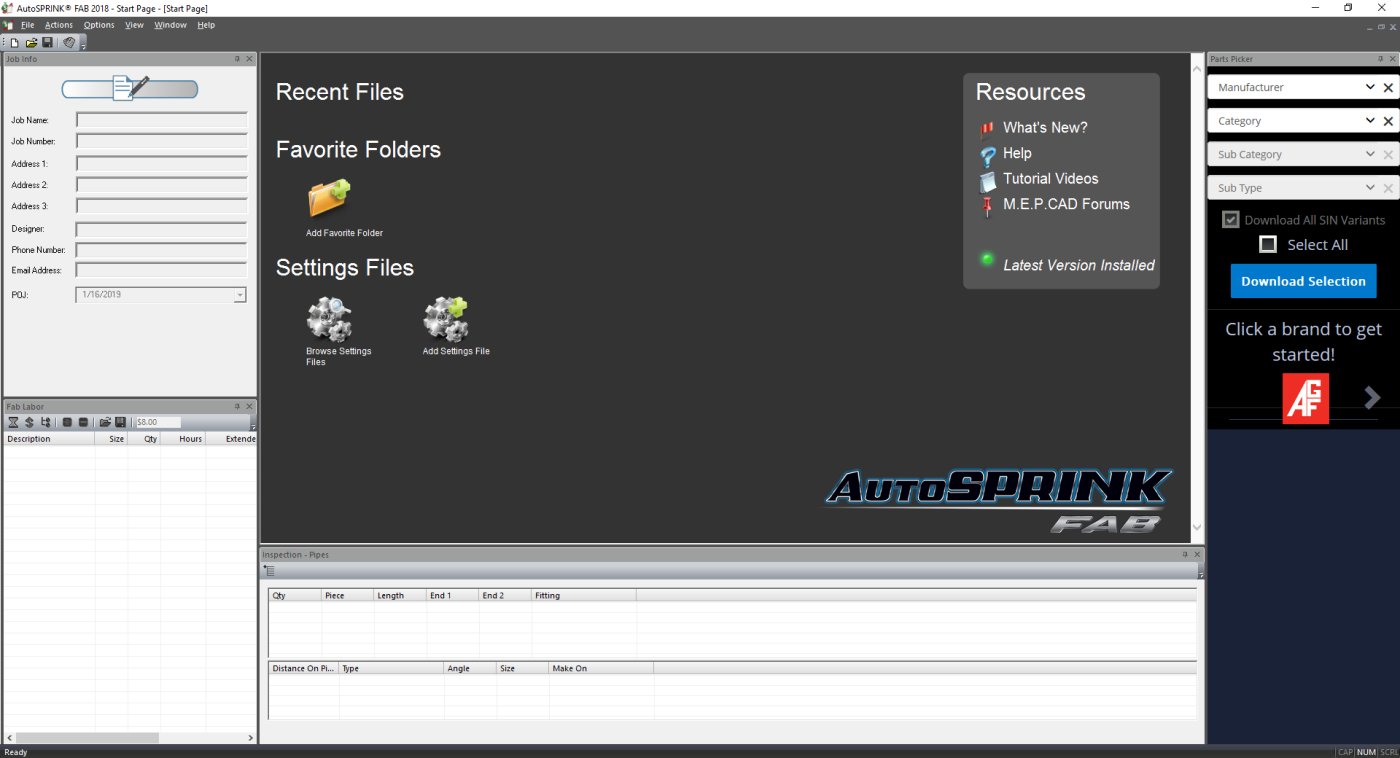The height and width of the screenshot is (758, 1400).
Task: Toggle the Select All checkbox
Action: [x=1268, y=244]
